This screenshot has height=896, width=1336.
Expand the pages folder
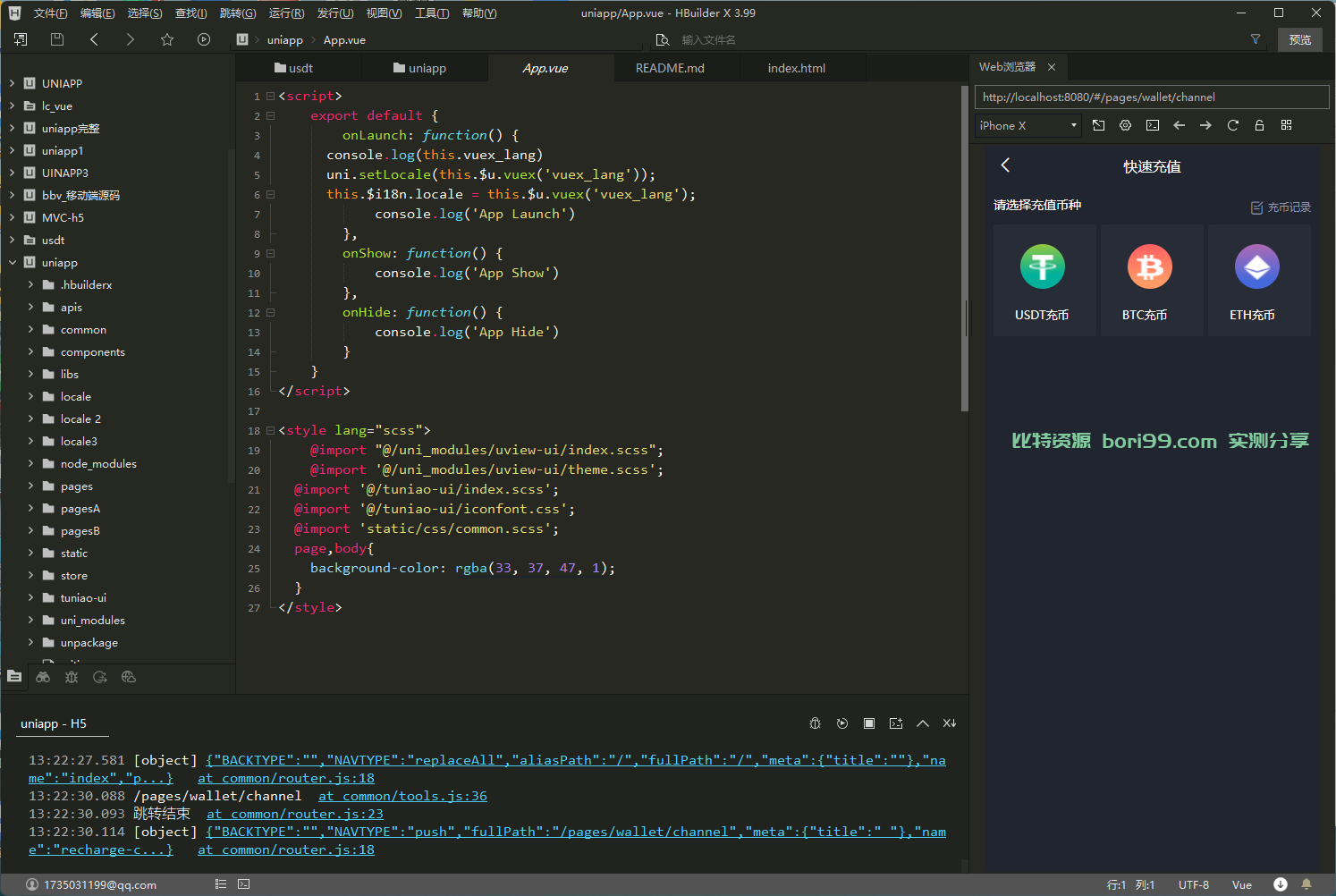click(x=30, y=486)
